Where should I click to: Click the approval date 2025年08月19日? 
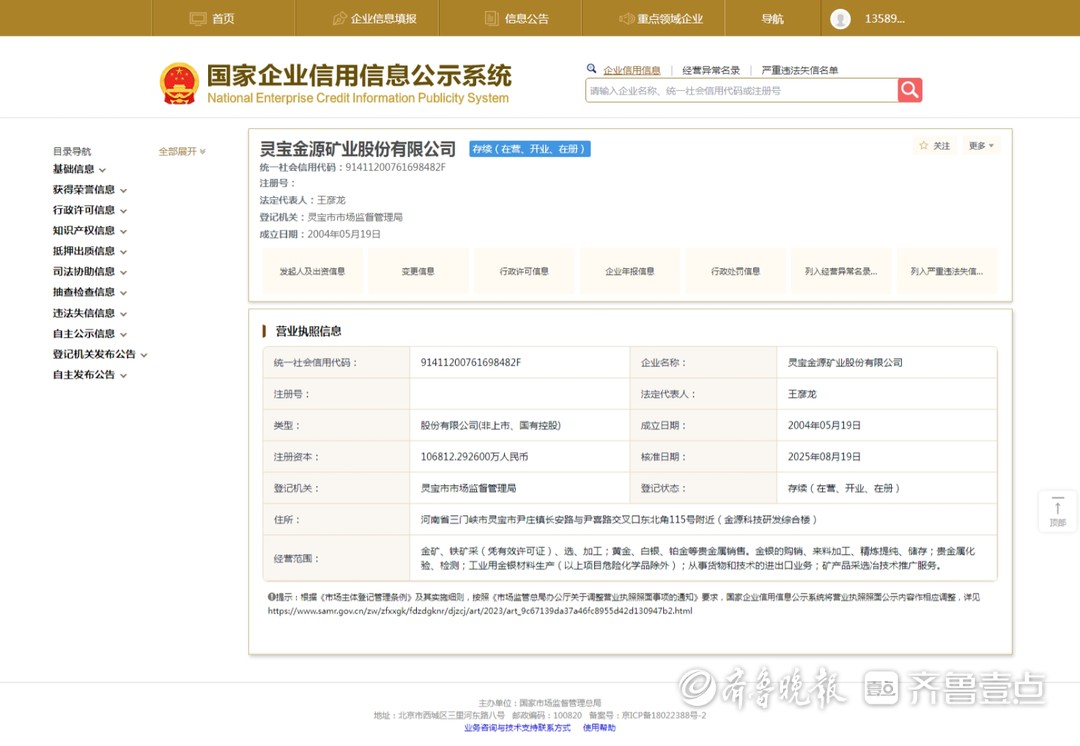[824, 457]
